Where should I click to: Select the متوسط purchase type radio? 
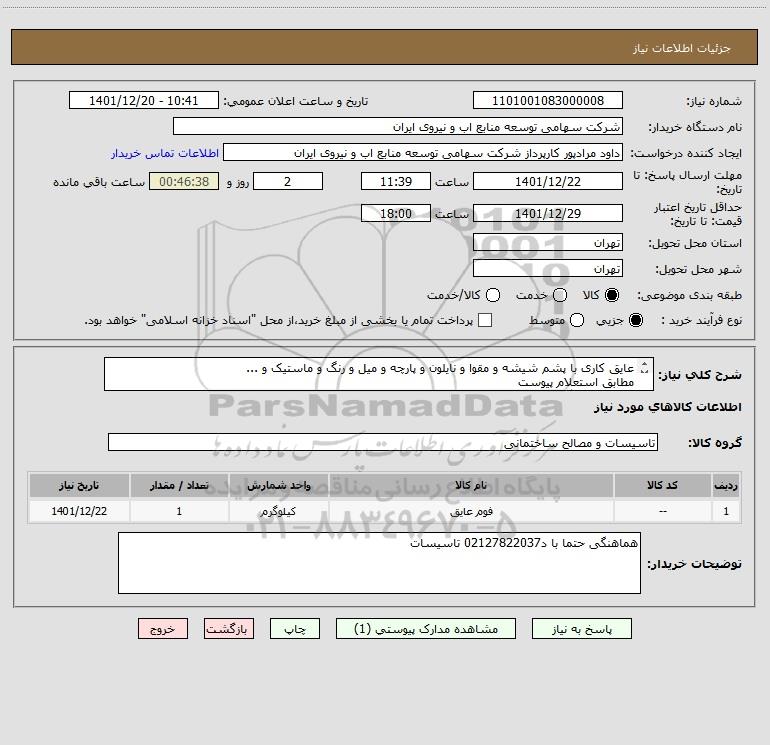(x=577, y=320)
